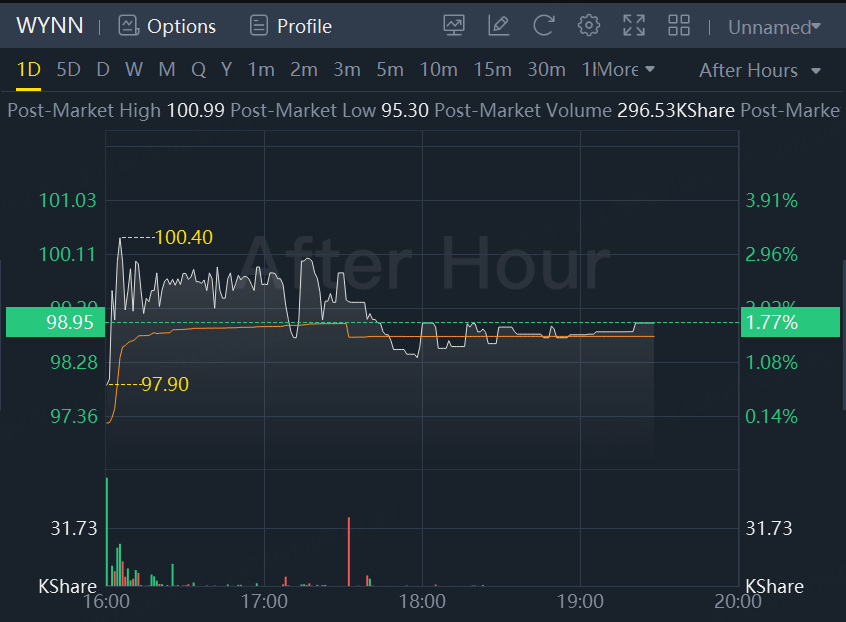Select the W weekly interval
The height and width of the screenshot is (622, 846).
click(x=134, y=70)
